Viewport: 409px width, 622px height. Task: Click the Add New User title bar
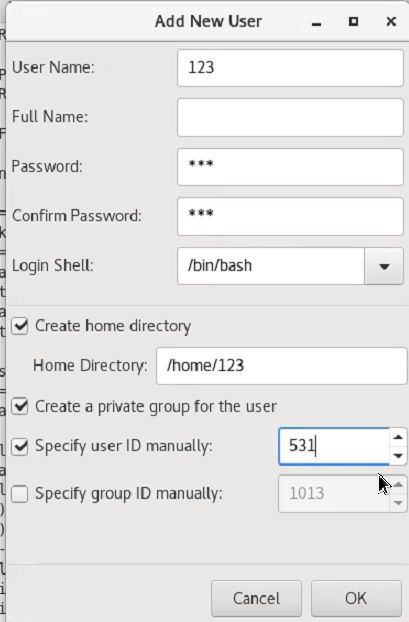[x=208, y=21]
